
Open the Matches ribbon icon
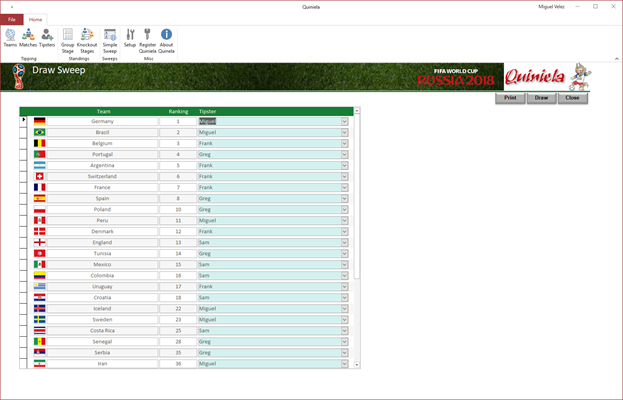pos(28,38)
